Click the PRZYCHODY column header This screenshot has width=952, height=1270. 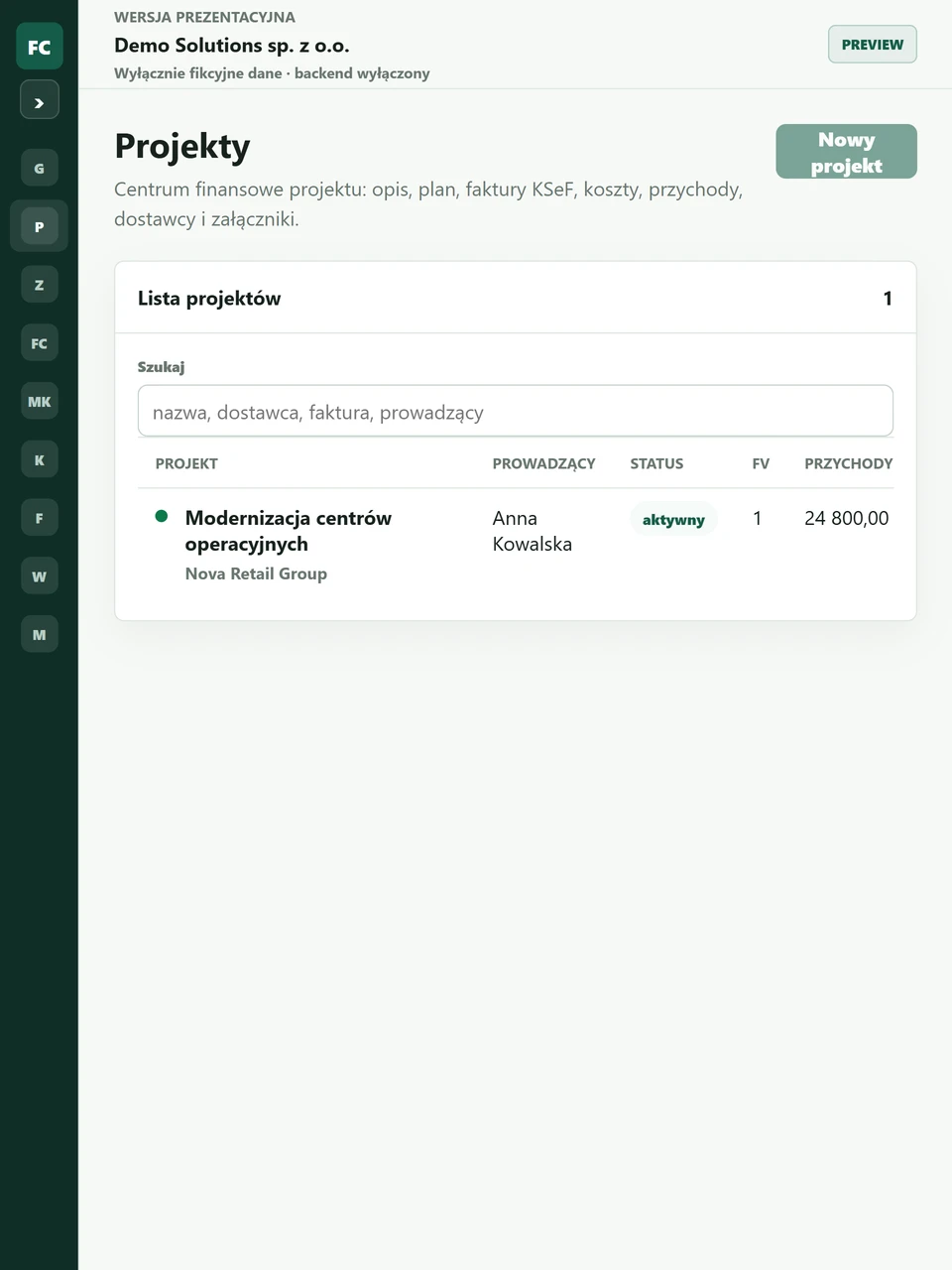(x=849, y=463)
